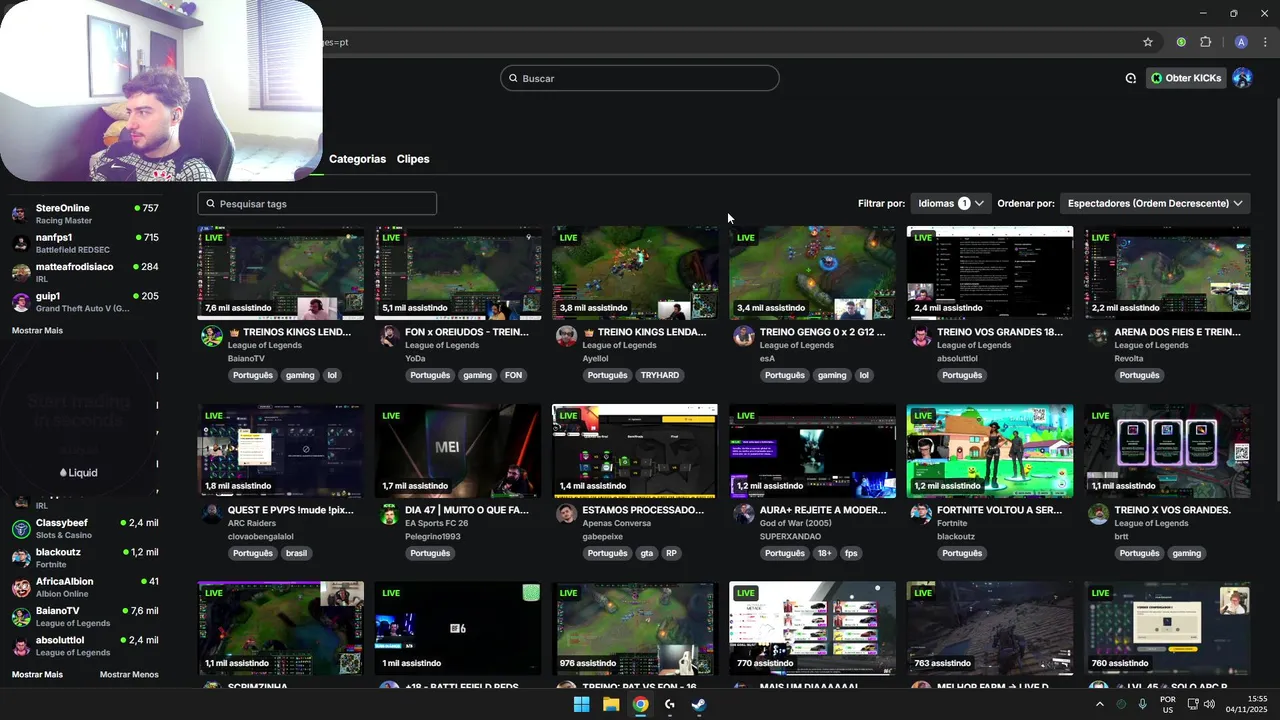This screenshot has width=1280, height=720.
Task: Open Chrome profile 'A' avatar
Action: coord(1241,42)
